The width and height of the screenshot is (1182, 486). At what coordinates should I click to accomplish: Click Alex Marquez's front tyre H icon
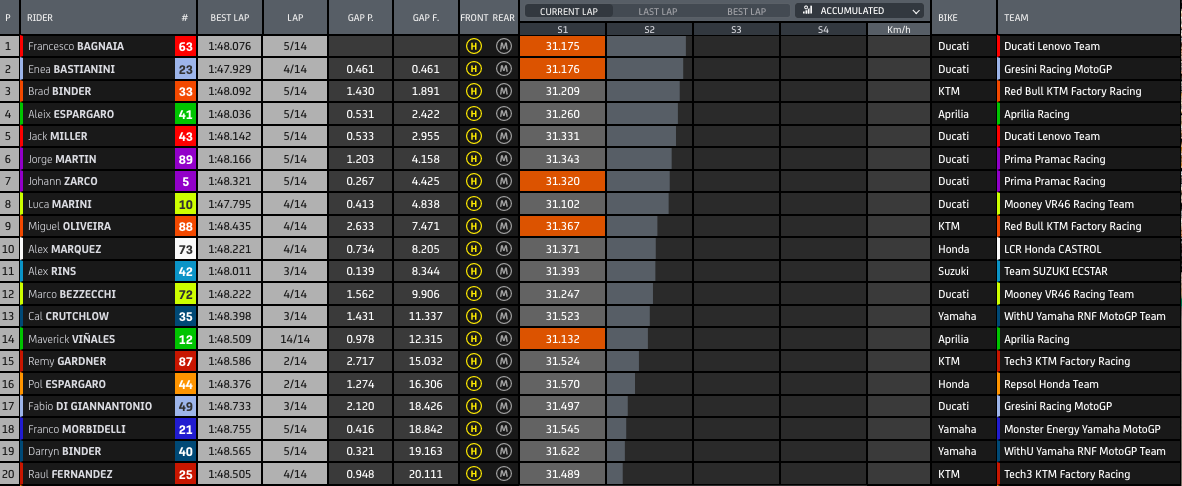(473, 249)
